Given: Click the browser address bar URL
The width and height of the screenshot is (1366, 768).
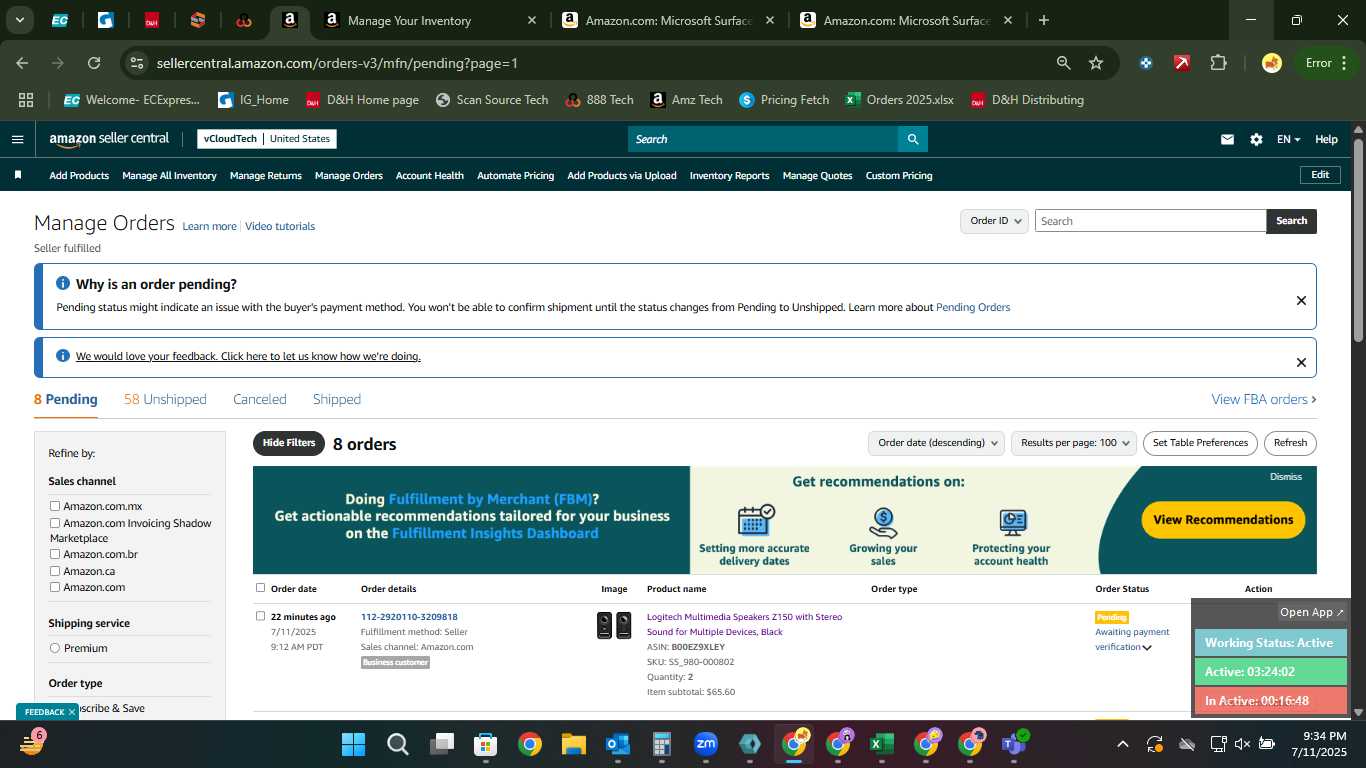Looking at the screenshot, I should (x=337, y=63).
